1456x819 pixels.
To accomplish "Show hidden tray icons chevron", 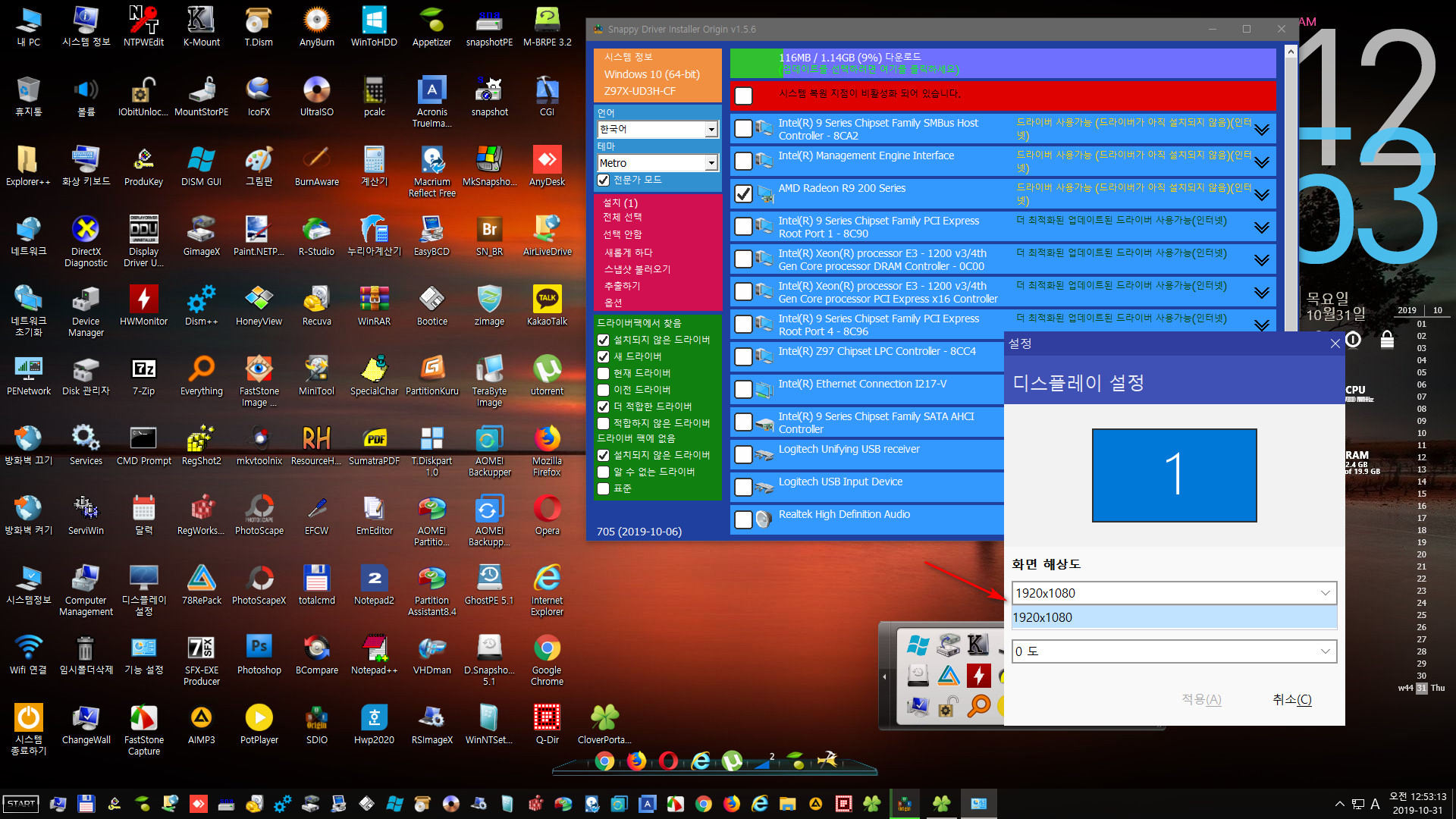I will [x=1339, y=804].
